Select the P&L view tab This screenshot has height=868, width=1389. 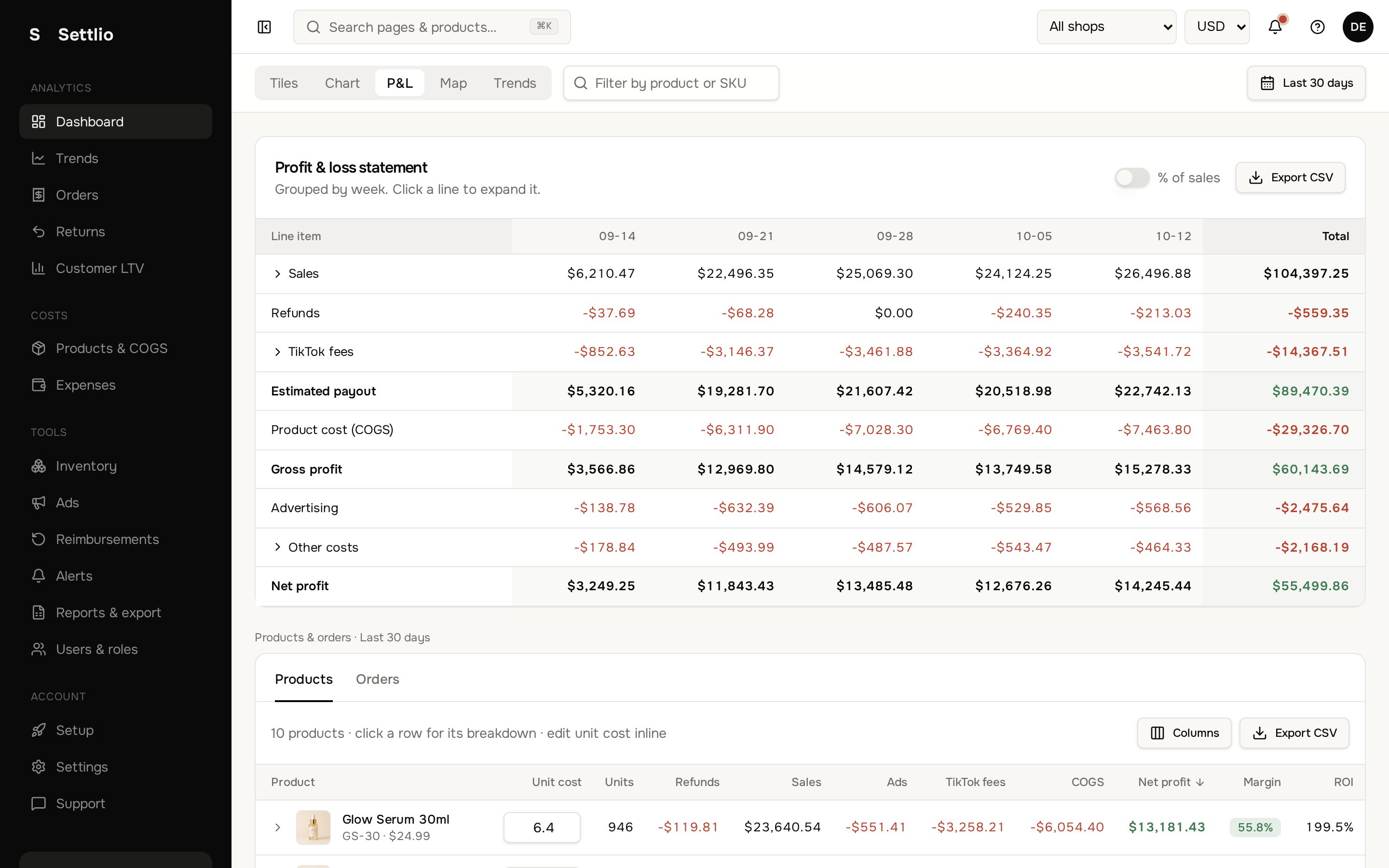(x=399, y=83)
